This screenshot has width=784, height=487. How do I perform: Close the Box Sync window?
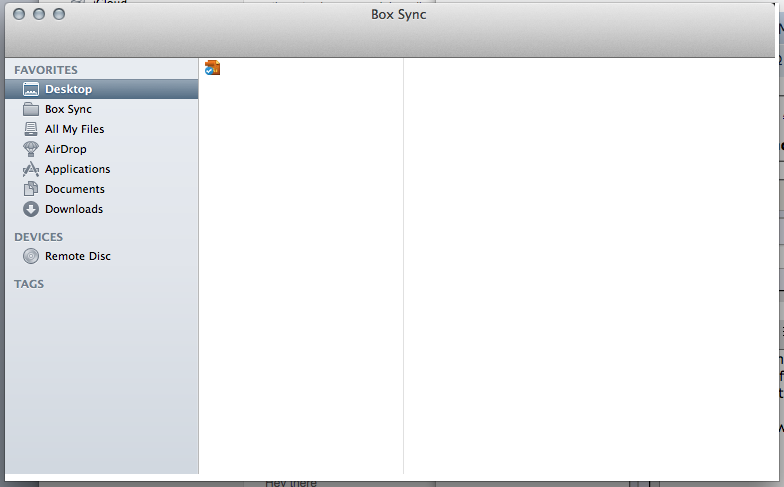(x=19, y=14)
